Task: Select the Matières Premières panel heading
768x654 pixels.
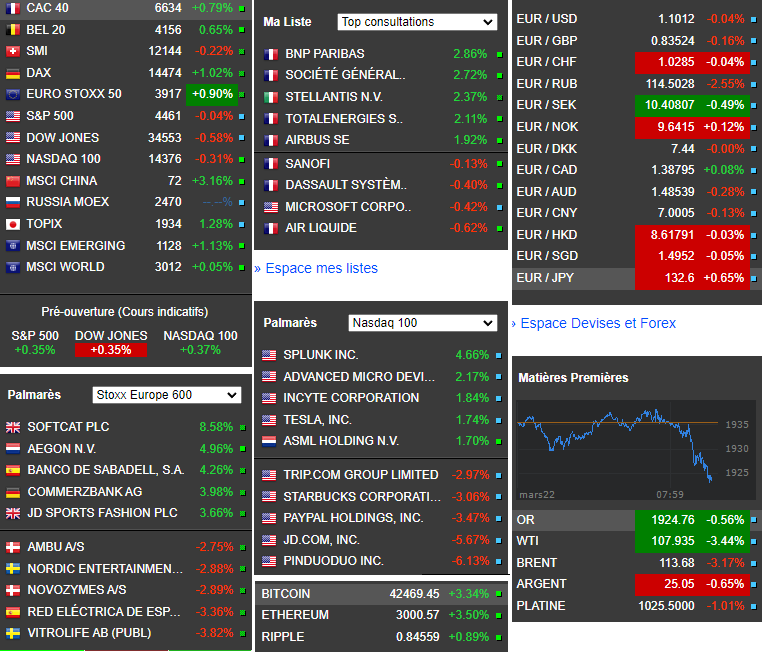Action: point(573,378)
